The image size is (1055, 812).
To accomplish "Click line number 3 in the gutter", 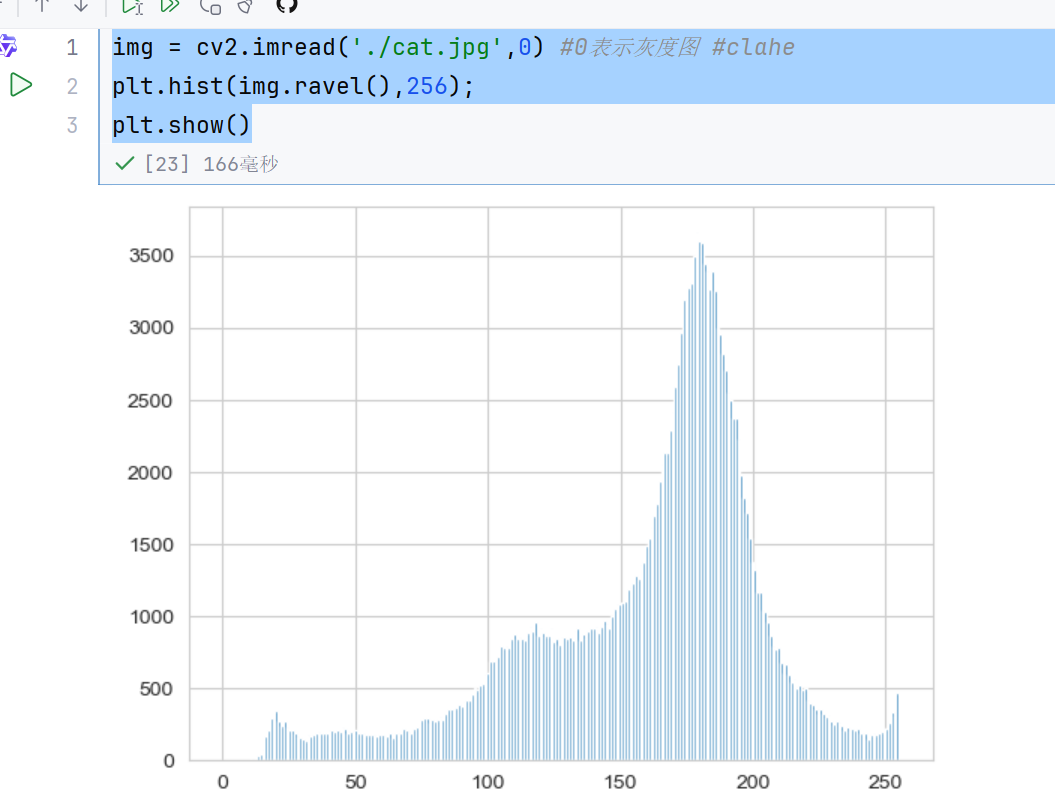I will [72, 125].
